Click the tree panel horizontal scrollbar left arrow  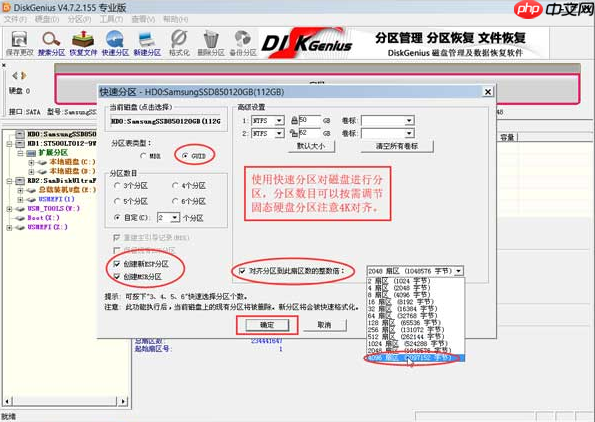tap(7, 401)
